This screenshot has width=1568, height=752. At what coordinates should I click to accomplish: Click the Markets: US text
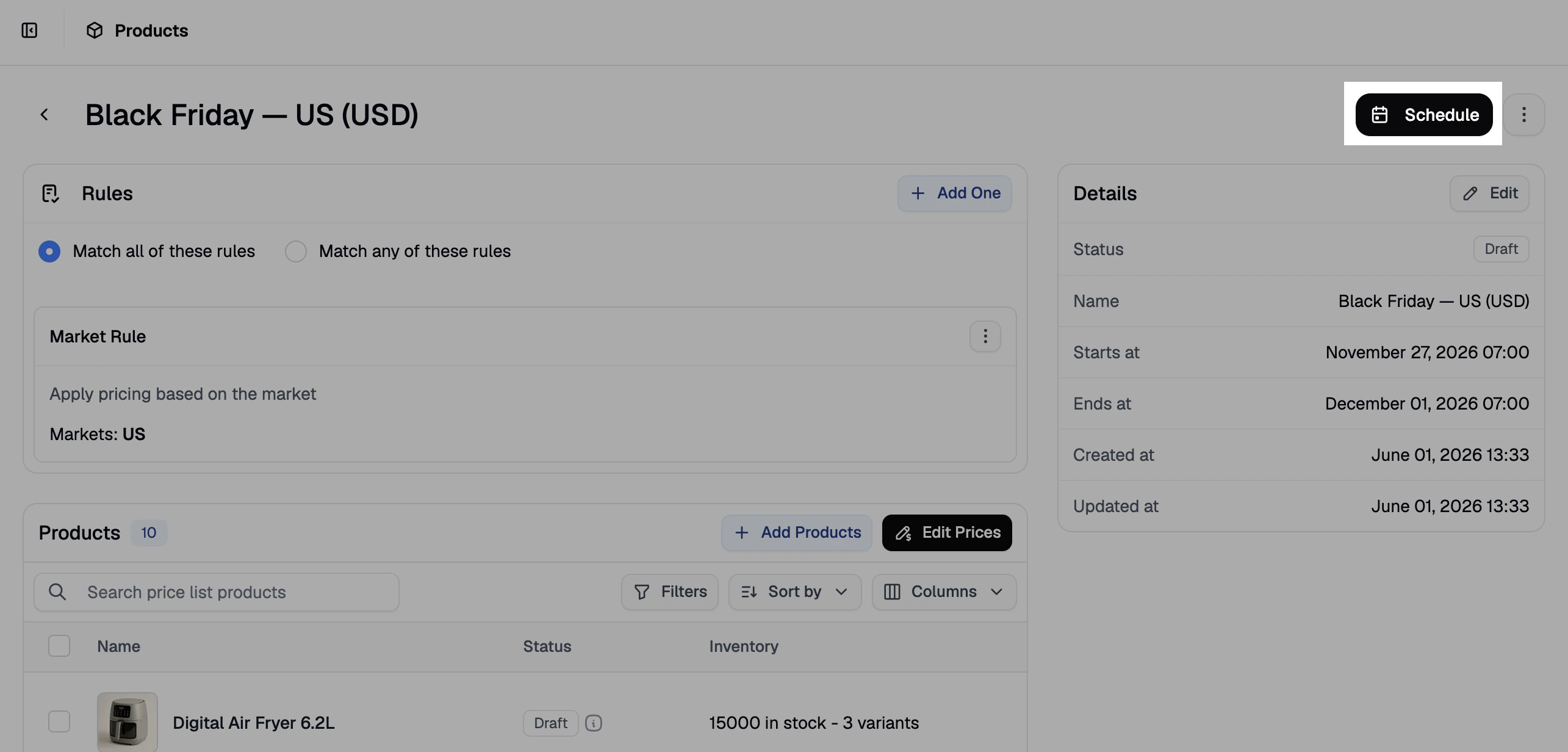click(98, 435)
